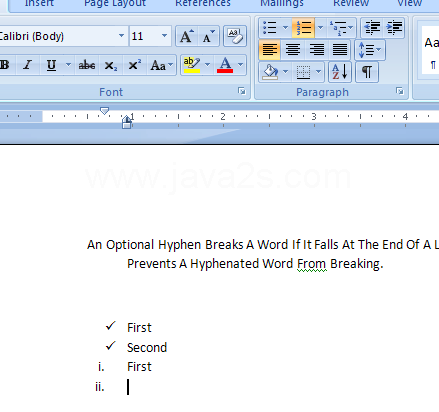Open the borders dropdown arrow
Screen dimensions: 439x412
coord(319,72)
